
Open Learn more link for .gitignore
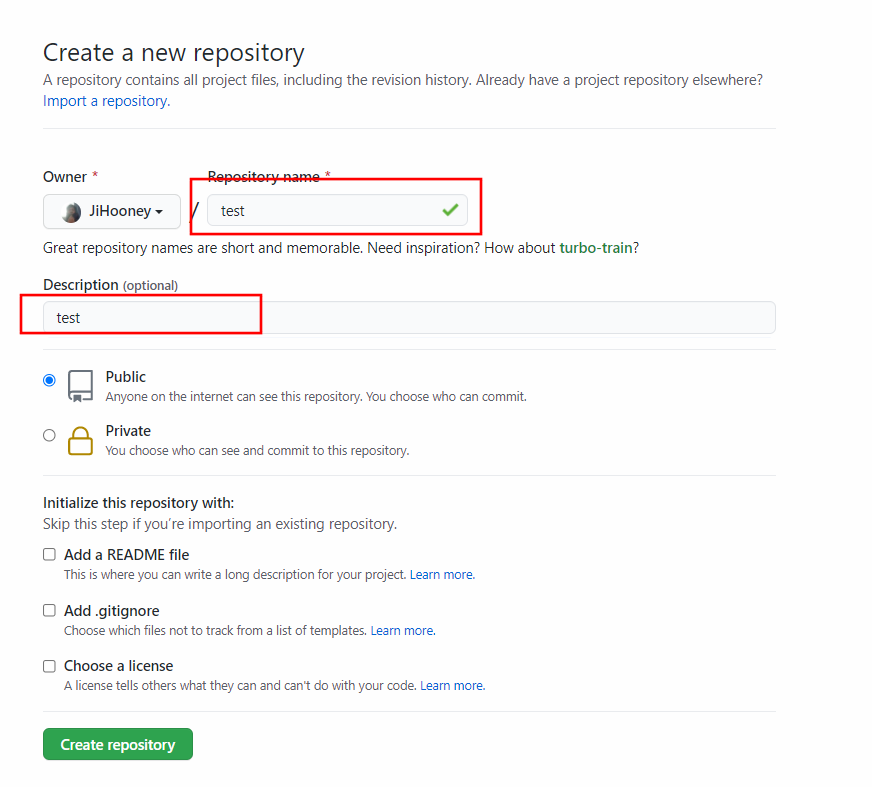coord(403,631)
